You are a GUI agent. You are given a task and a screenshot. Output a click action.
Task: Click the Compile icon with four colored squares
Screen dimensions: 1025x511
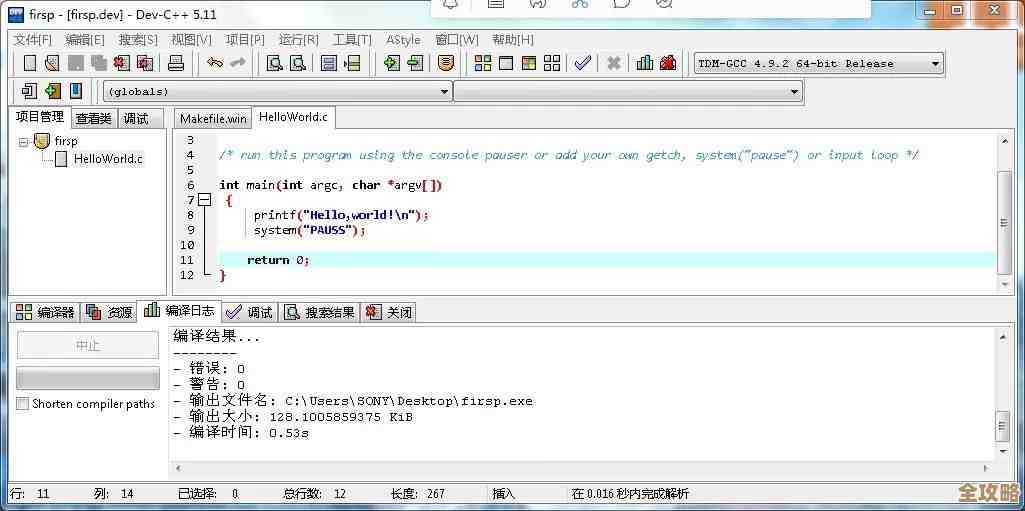coord(483,63)
